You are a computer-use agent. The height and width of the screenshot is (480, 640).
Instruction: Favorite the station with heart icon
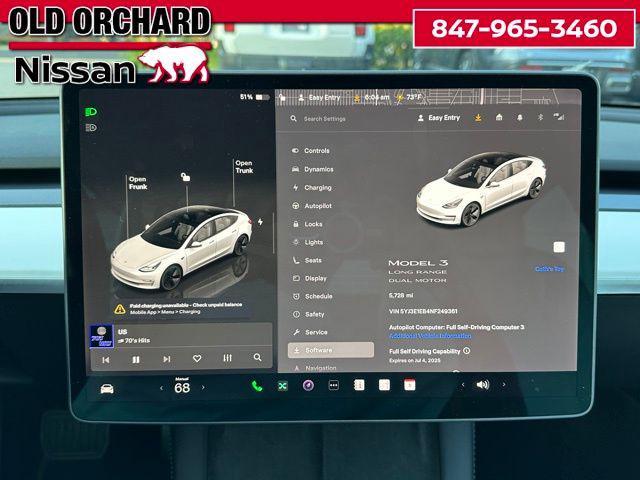tap(197, 358)
